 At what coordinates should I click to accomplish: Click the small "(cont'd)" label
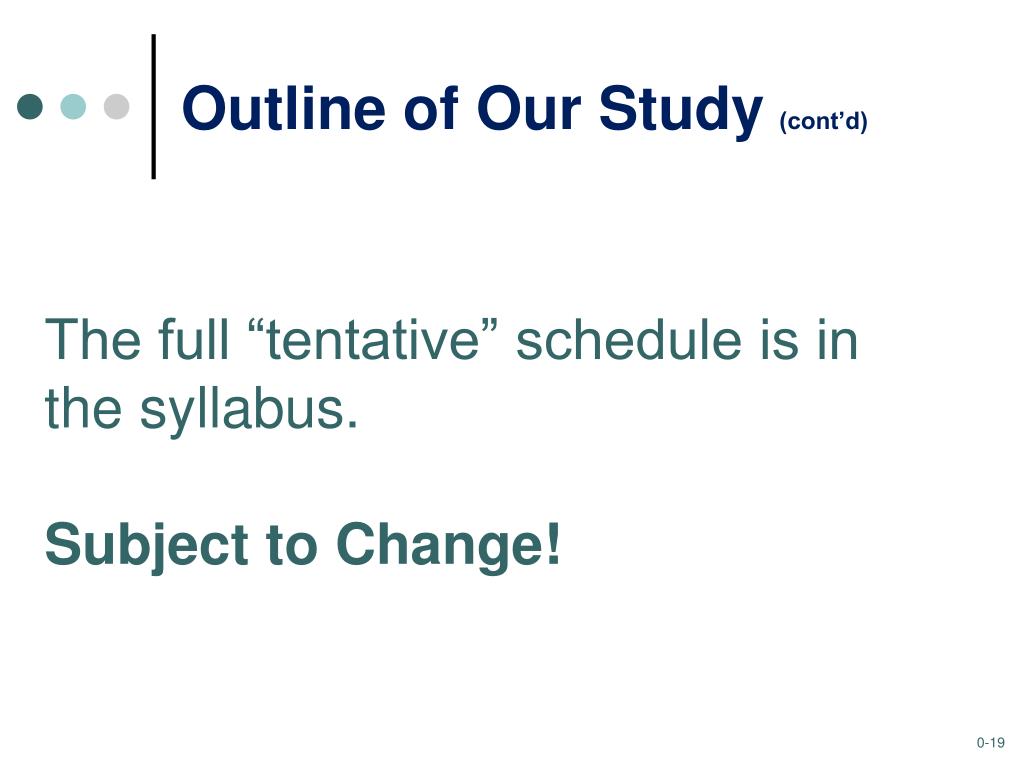click(x=824, y=121)
